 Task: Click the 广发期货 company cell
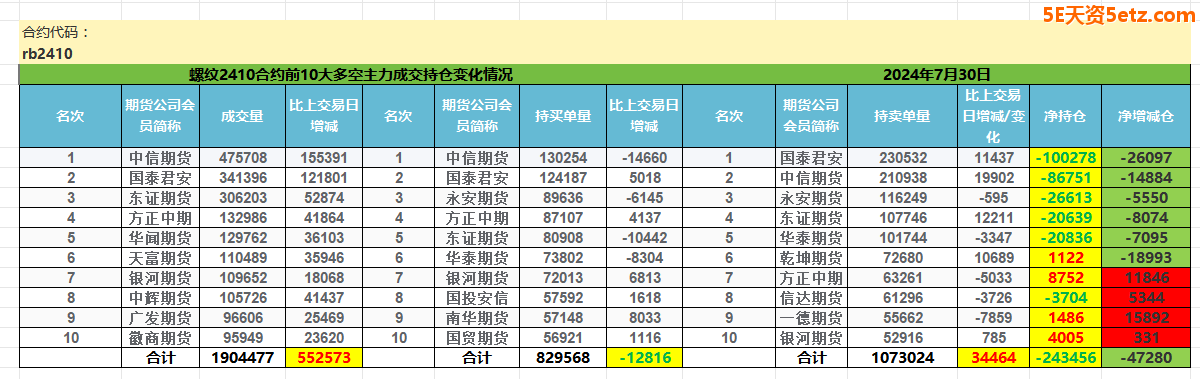161,317
